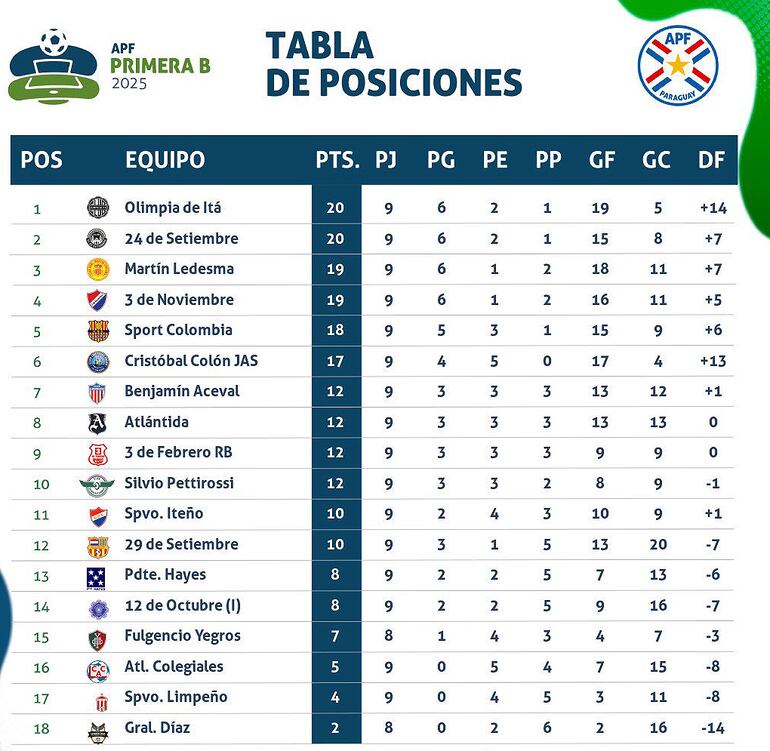Select the EQUIPO column header
Viewport: 770px width, 751px height.
pyautogui.click(x=165, y=160)
